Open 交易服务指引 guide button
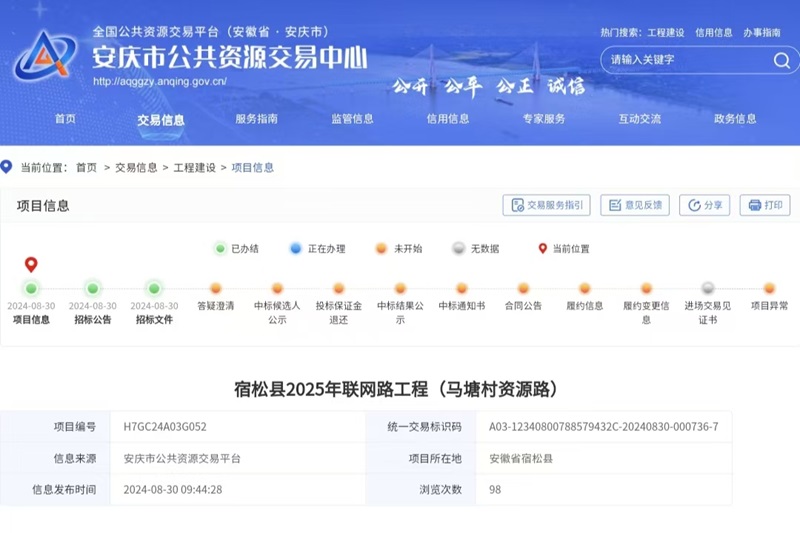 (546, 205)
